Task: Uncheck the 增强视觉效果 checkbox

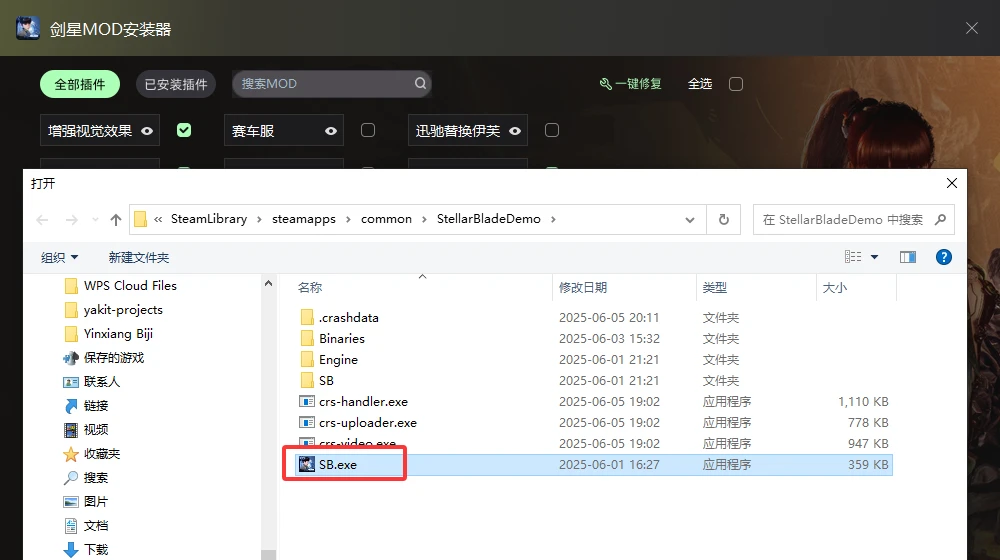Action: [x=184, y=130]
